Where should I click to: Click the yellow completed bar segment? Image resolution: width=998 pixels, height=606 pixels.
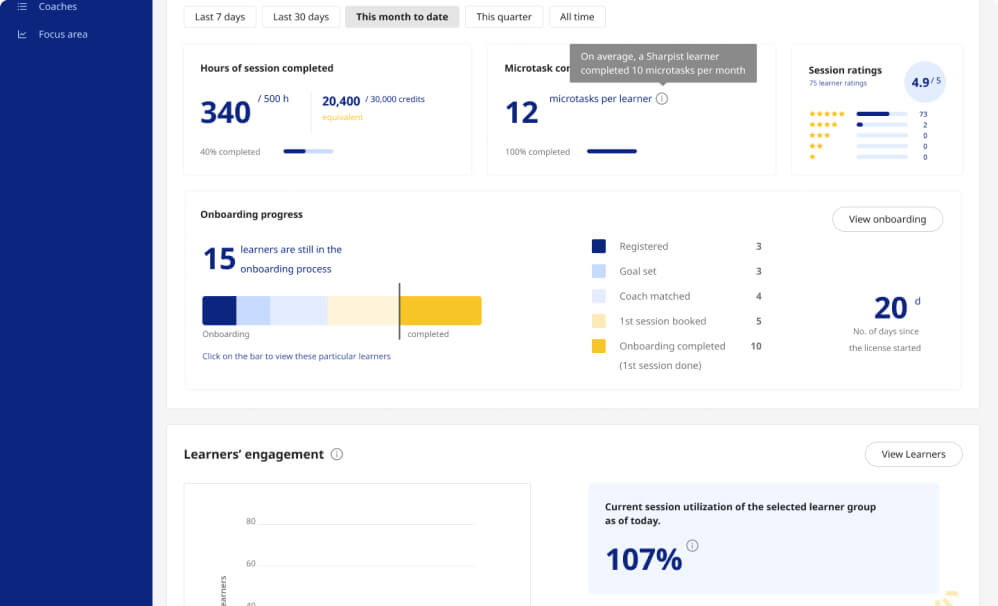click(441, 310)
